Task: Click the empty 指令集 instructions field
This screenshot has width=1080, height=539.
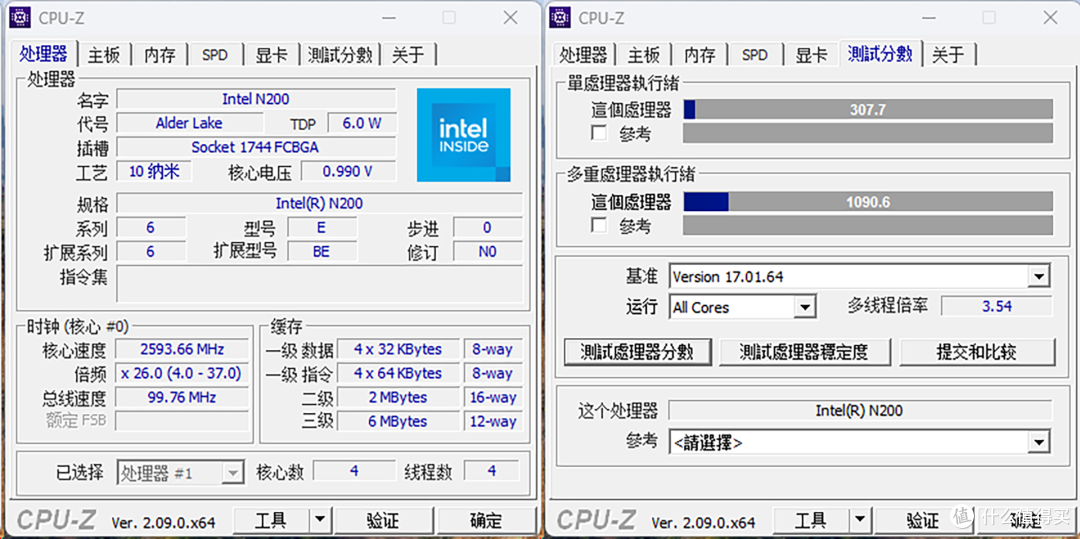Action: 320,284
